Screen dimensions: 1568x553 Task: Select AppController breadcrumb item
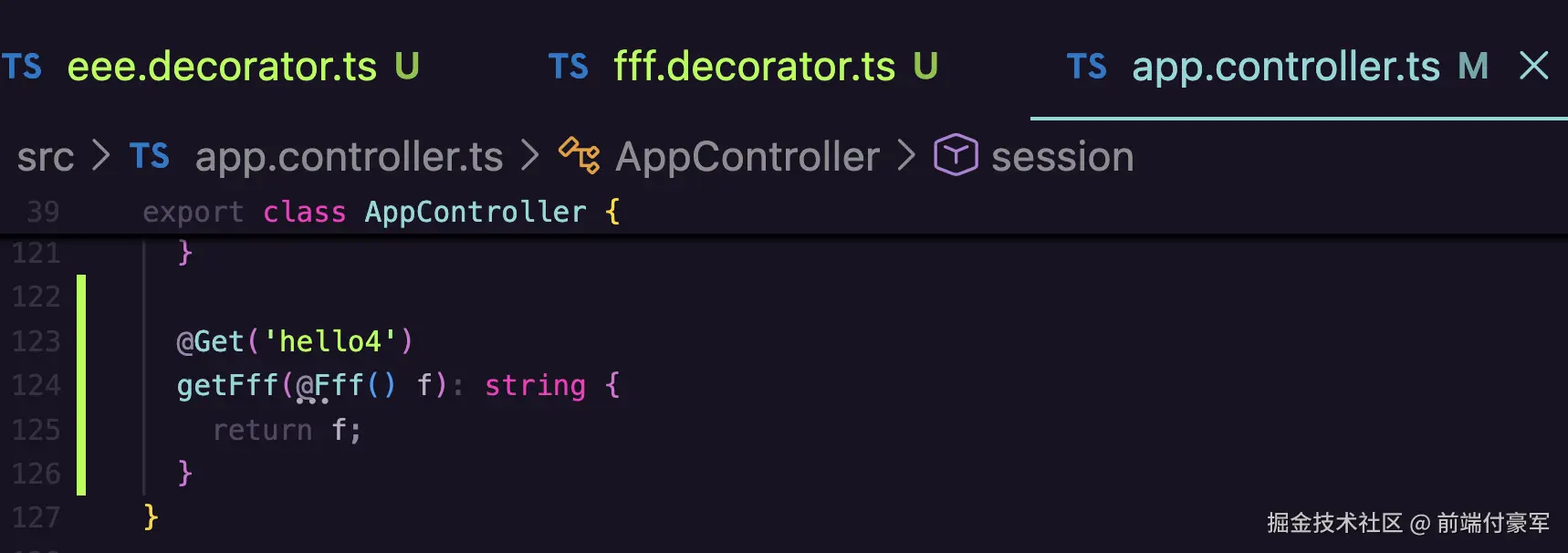pyautogui.click(x=747, y=157)
